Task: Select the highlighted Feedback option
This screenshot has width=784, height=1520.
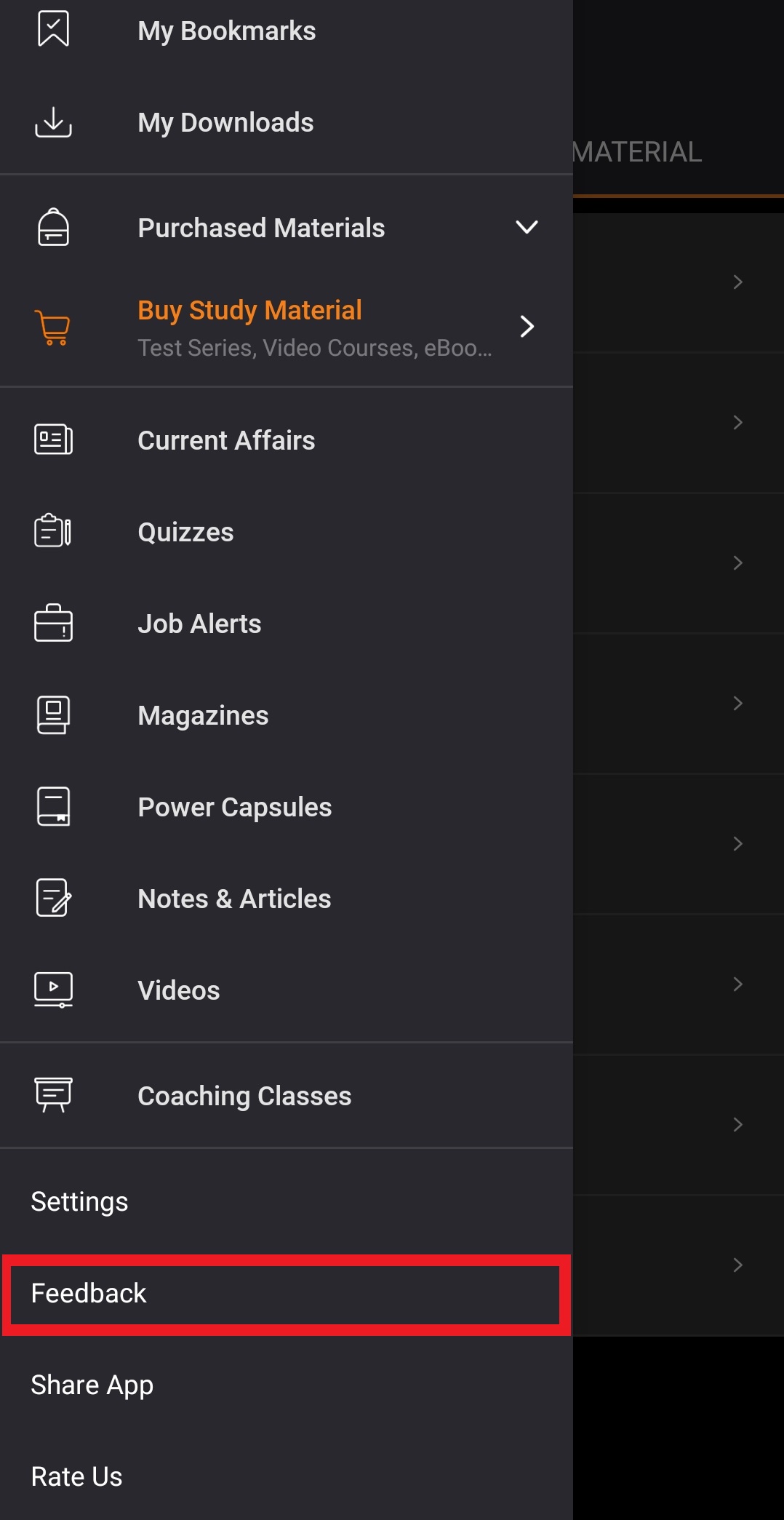Action: click(x=287, y=1294)
